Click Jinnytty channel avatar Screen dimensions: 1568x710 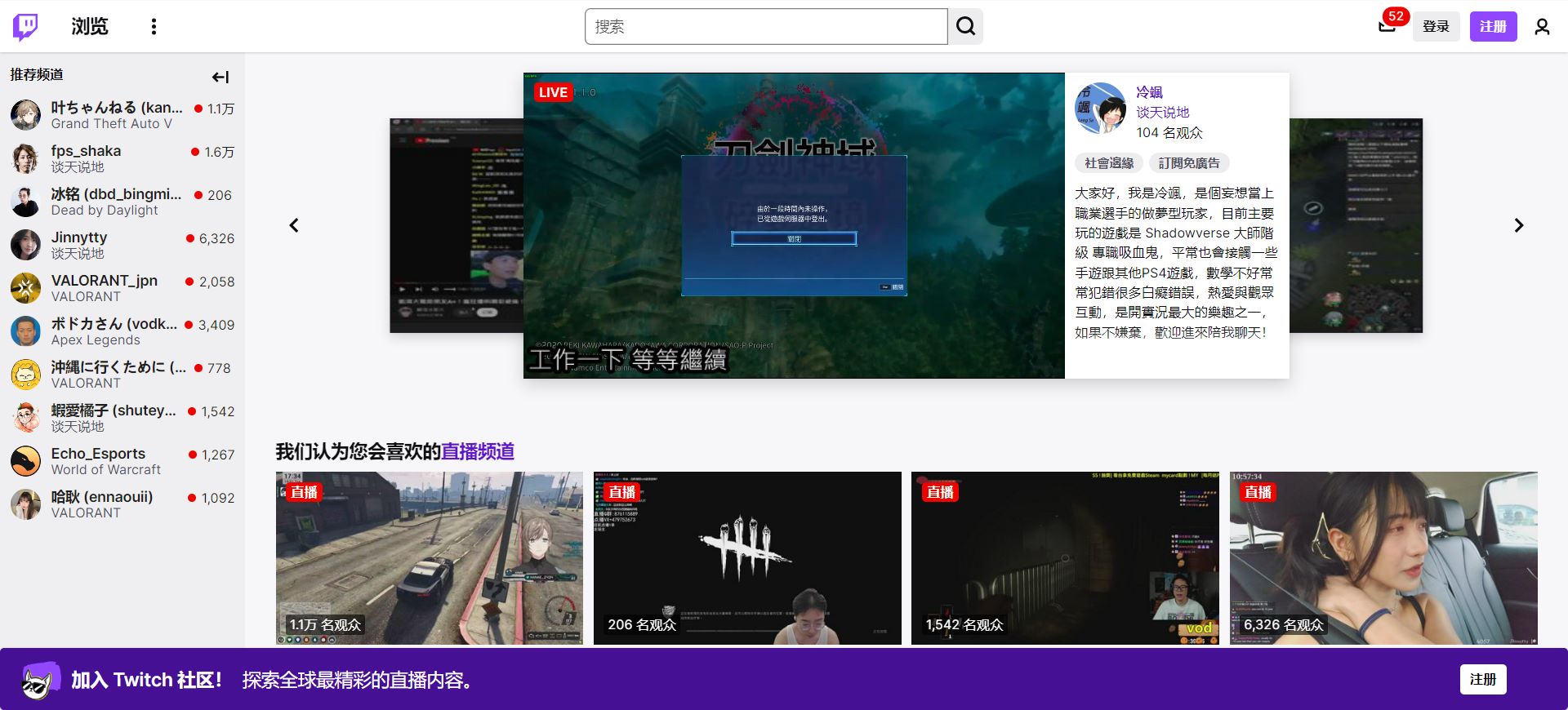pos(25,245)
